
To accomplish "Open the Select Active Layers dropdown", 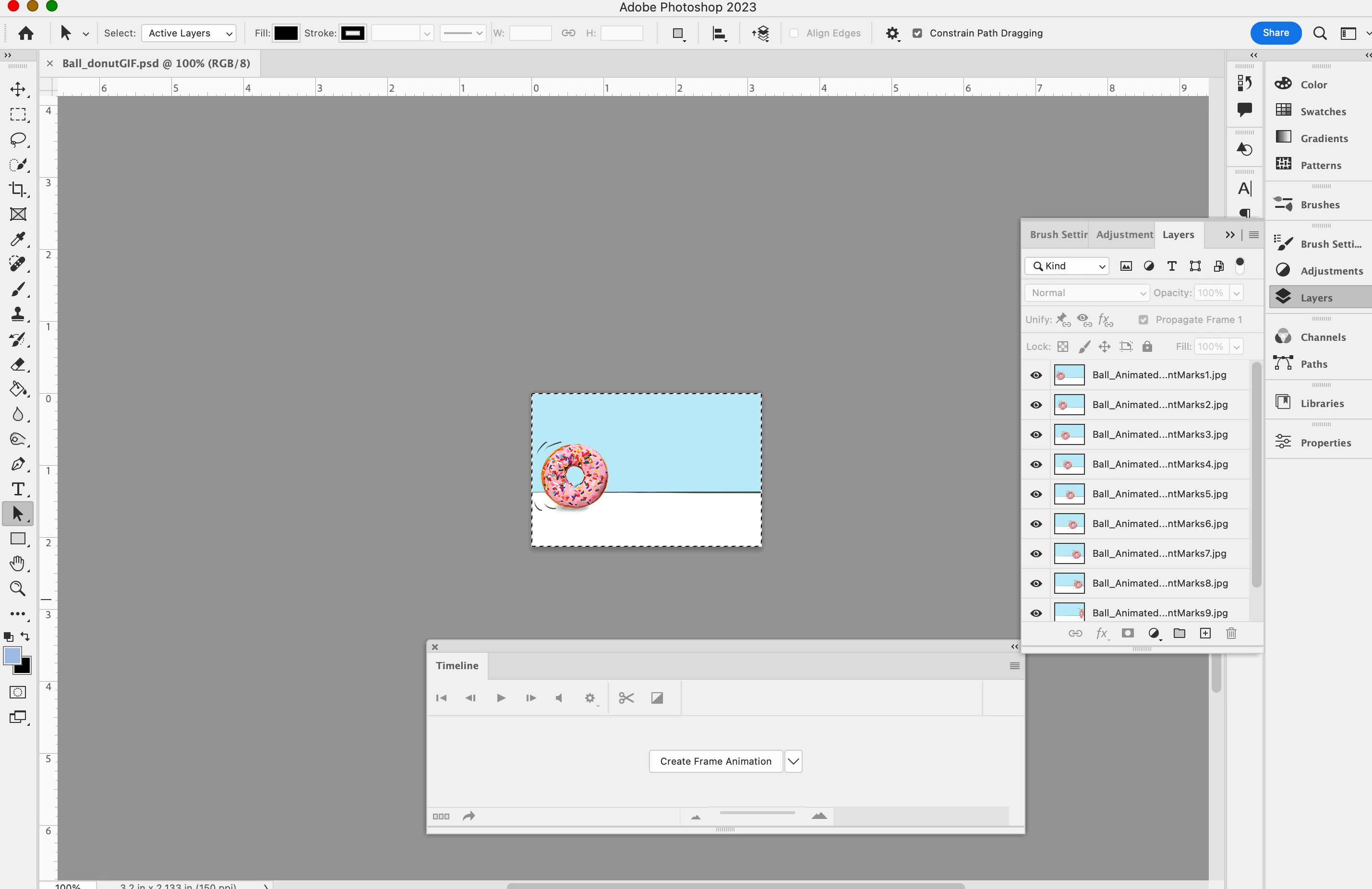I will 189,34.
